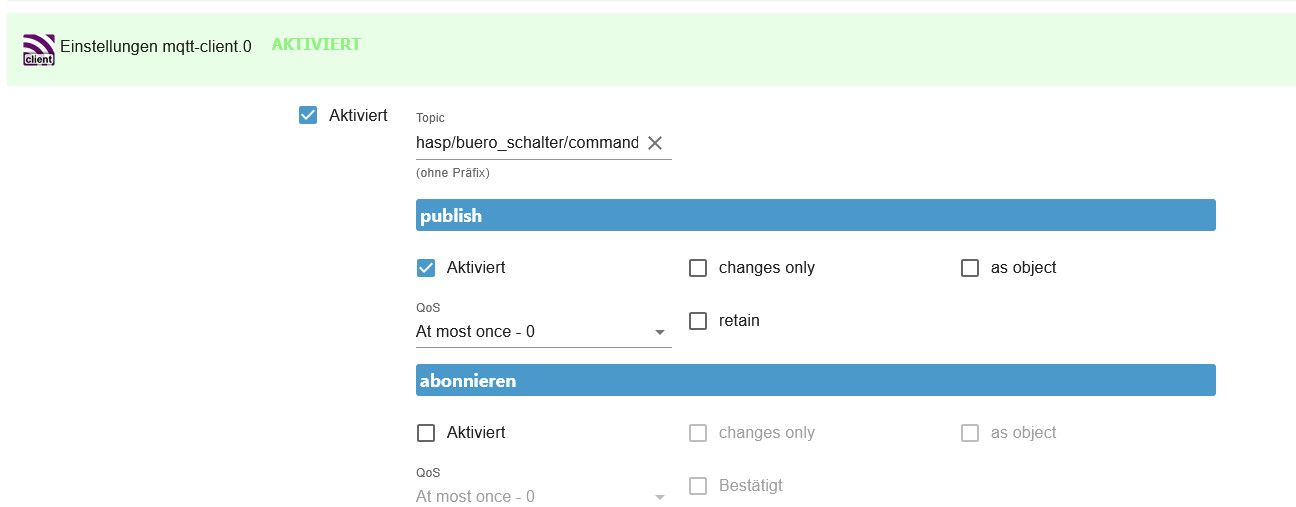The height and width of the screenshot is (507, 1296).
Task: Click the abonnieren QoS dropdown arrow
Action: coord(660,497)
